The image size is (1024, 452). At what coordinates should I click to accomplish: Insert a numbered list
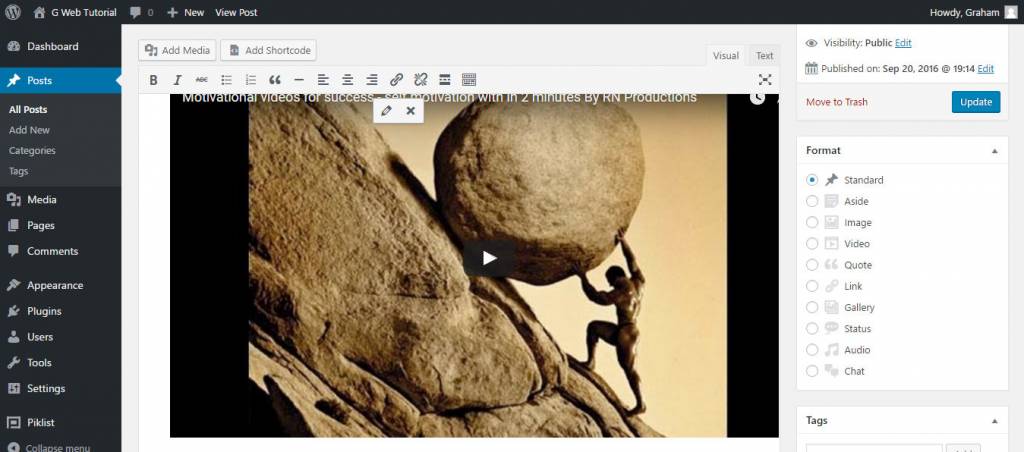[251, 80]
